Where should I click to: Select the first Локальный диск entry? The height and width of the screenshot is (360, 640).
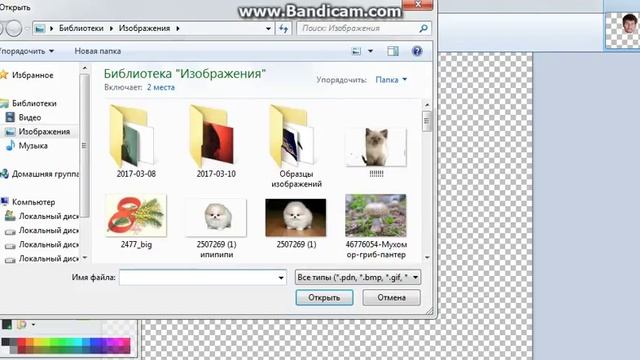tap(48, 216)
